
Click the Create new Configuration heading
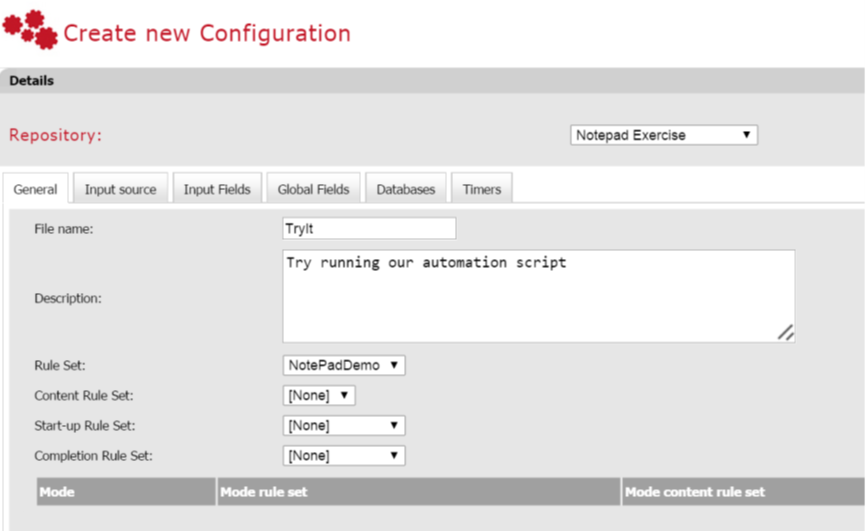coord(207,33)
